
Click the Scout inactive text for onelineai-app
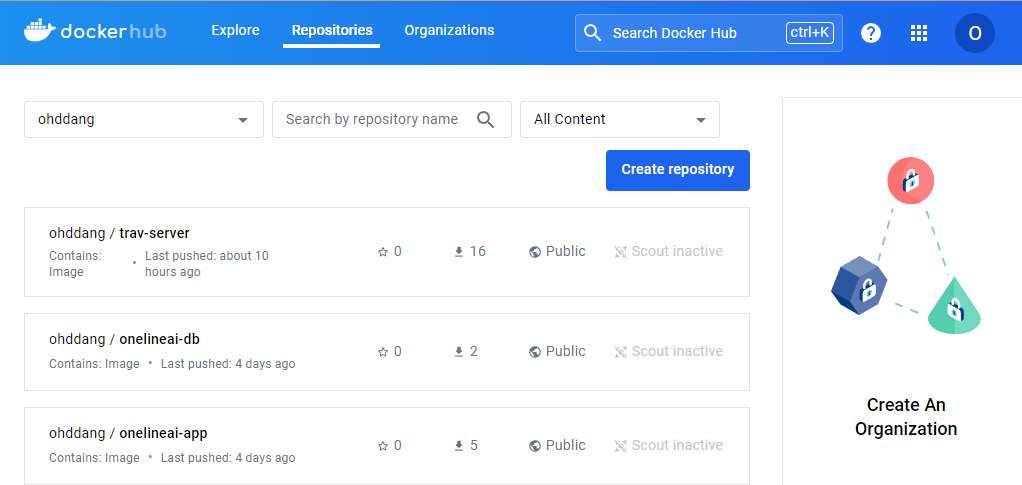click(x=677, y=445)
